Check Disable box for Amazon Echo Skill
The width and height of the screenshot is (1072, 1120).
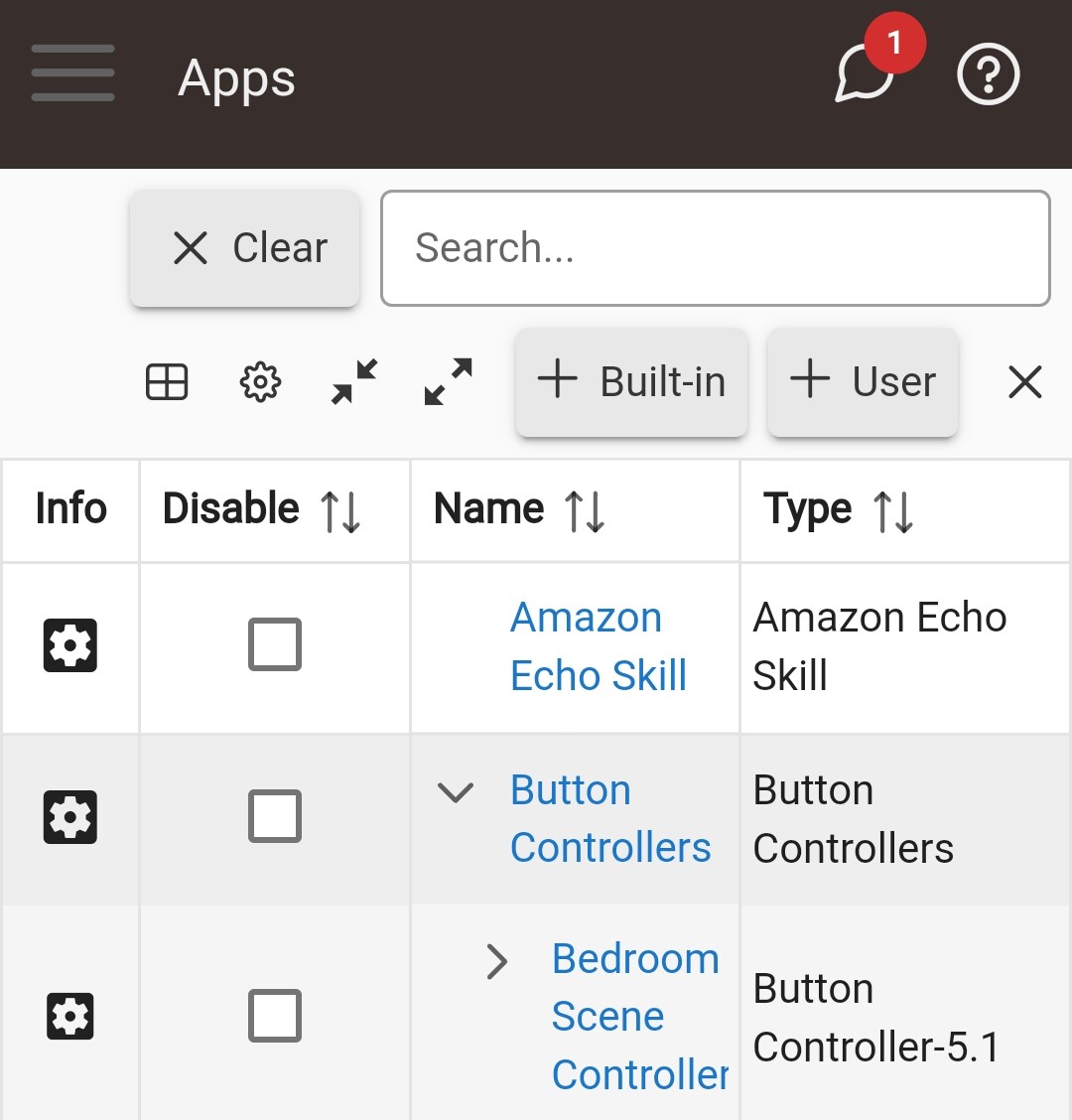(275, 644)
